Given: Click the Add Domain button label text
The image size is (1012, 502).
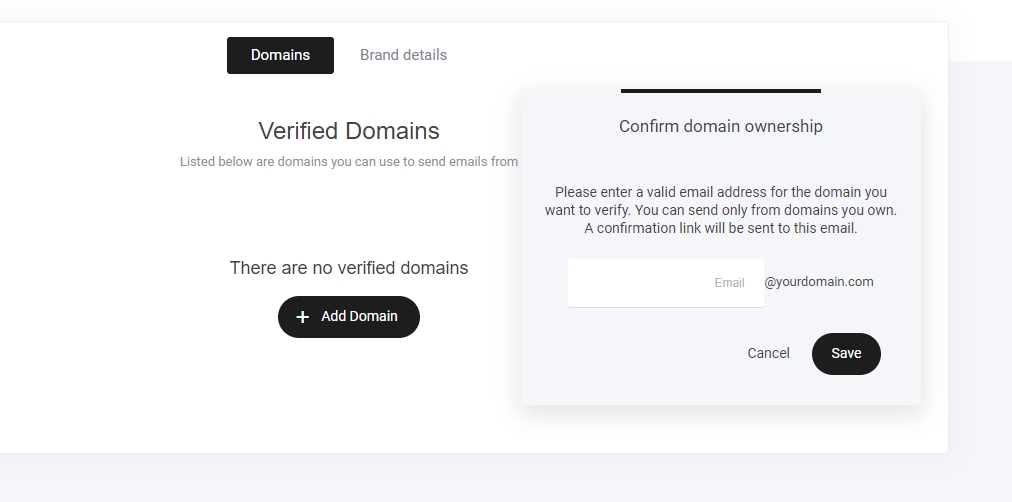Looking at the screenshot, I should click(x=359, y=316).
